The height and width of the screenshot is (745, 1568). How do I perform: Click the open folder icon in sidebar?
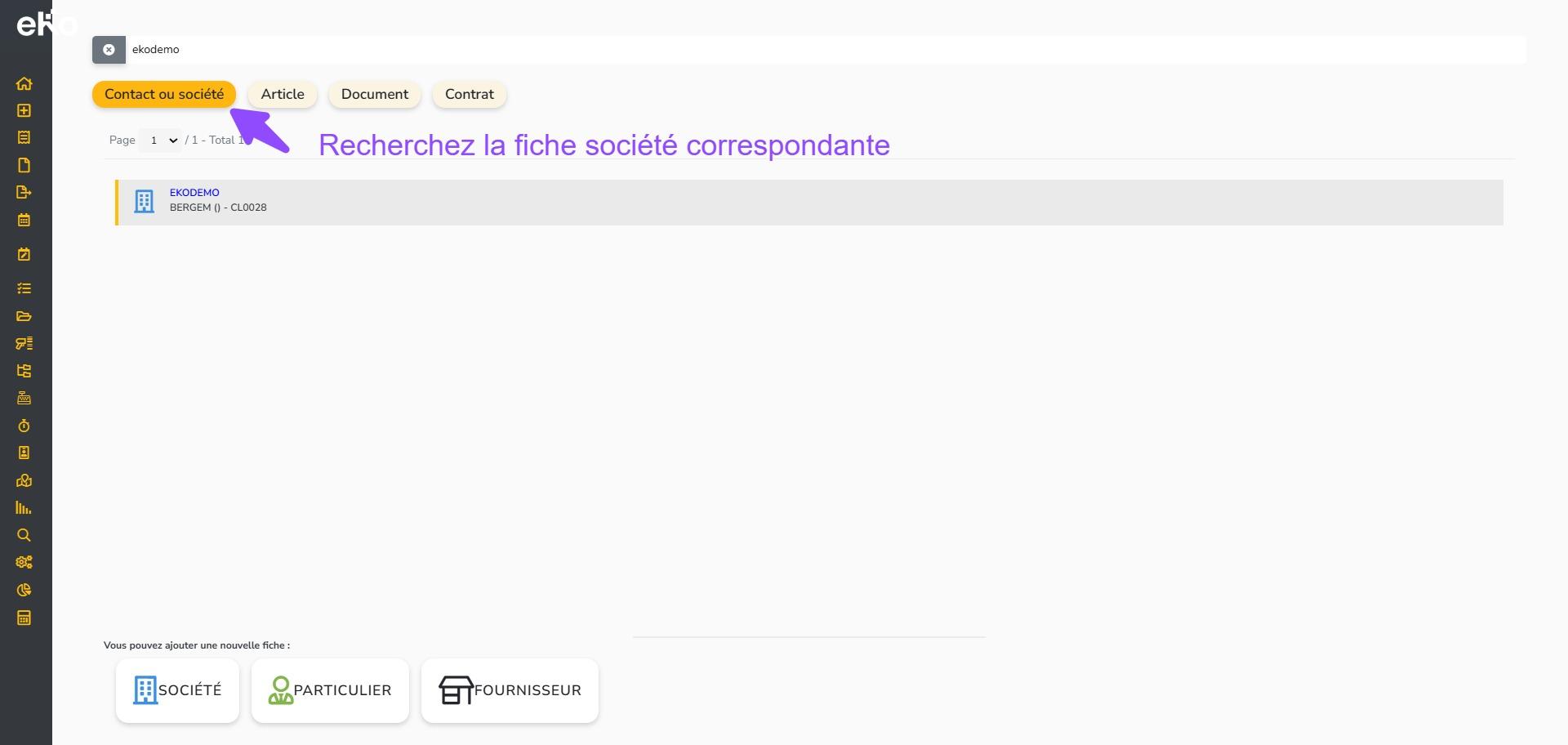tap(24, 316)
